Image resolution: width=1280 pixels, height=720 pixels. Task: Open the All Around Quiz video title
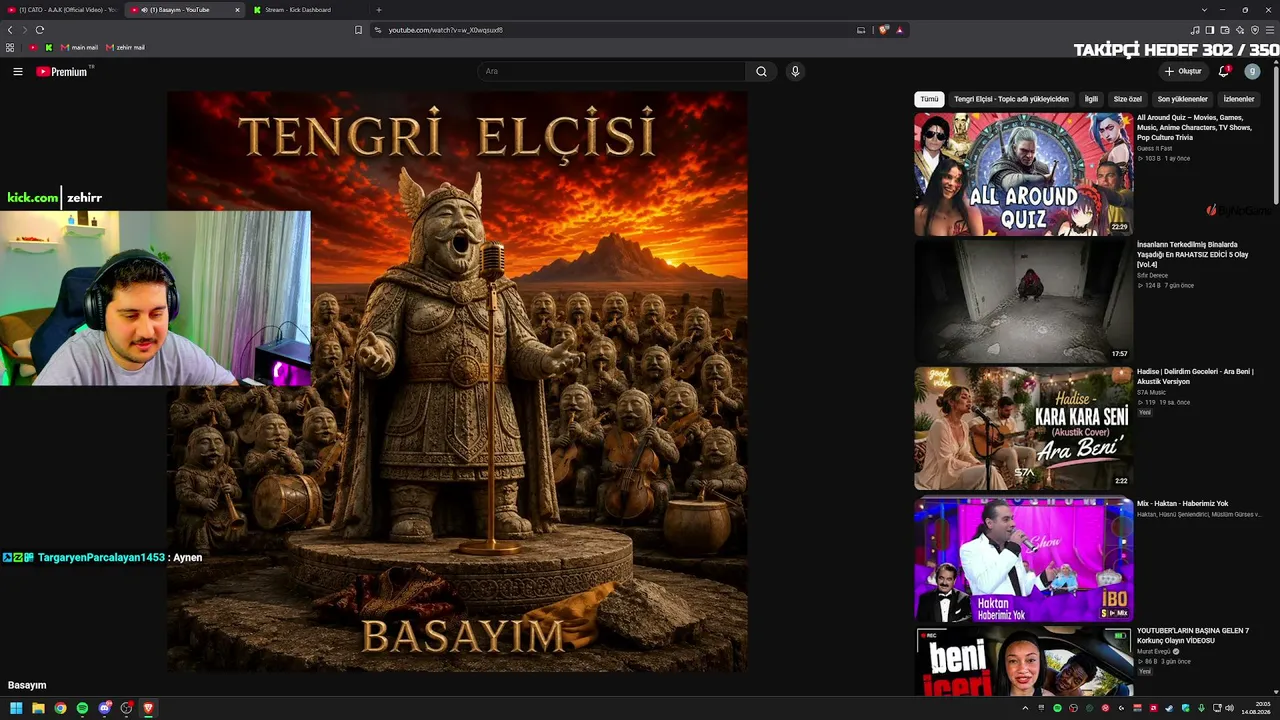[x=1194, y=127]
